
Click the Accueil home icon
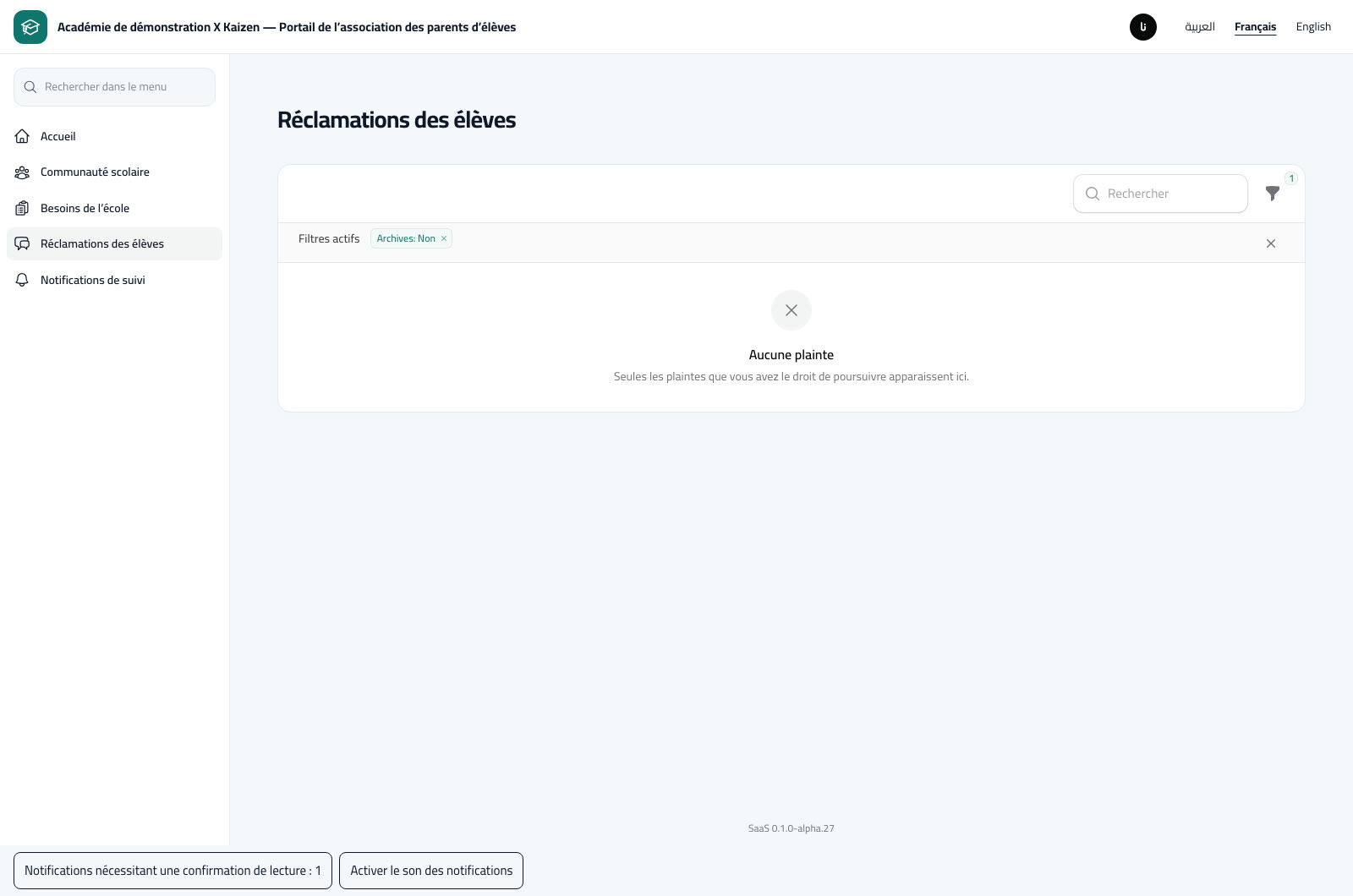coord(23,136)
